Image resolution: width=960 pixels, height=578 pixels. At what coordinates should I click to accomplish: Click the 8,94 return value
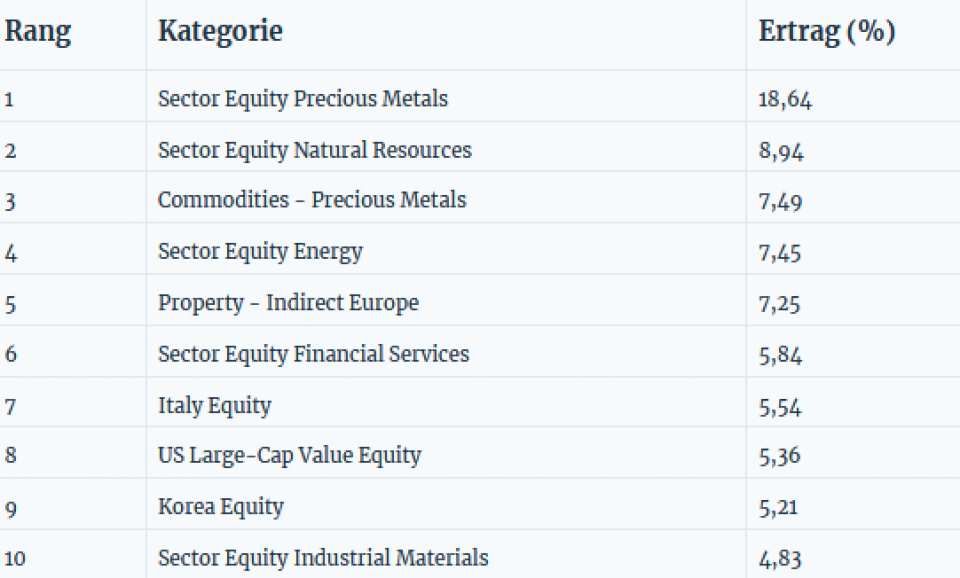pos(781,151)
